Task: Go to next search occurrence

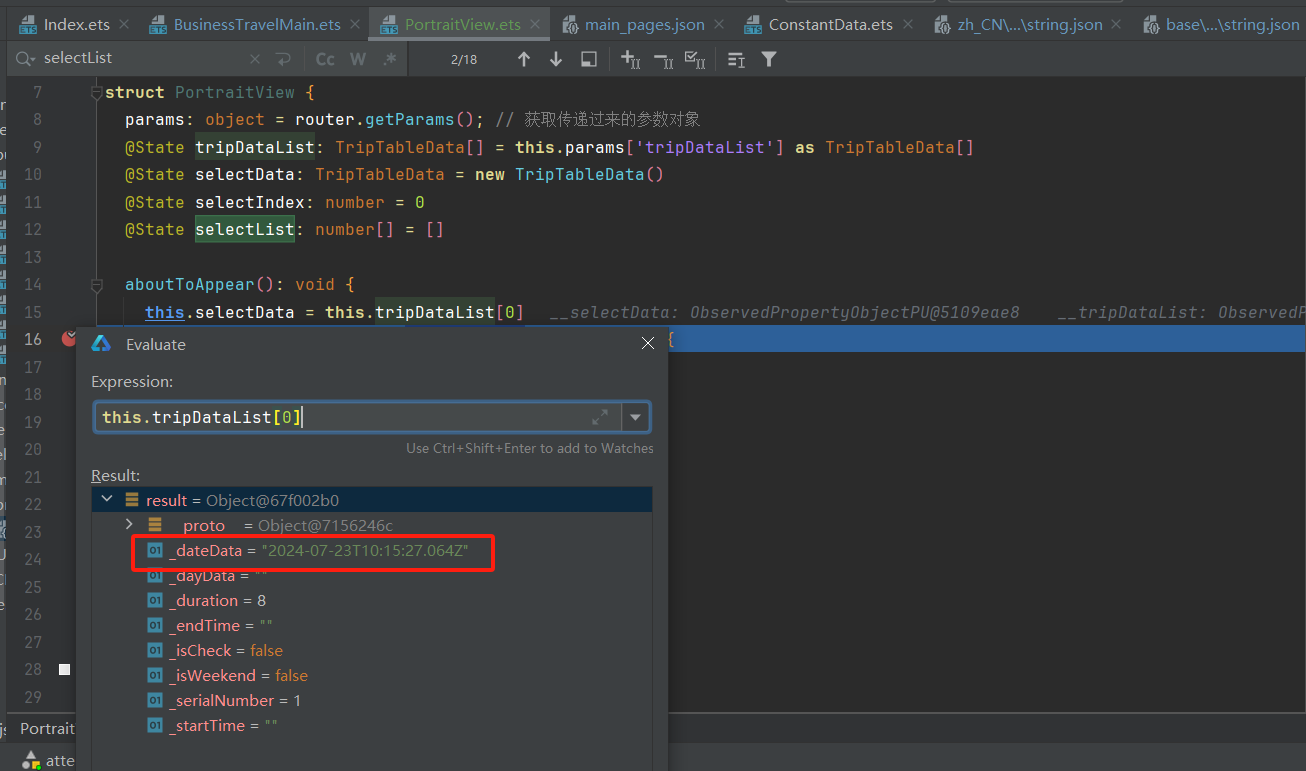Action: (556, 60)
